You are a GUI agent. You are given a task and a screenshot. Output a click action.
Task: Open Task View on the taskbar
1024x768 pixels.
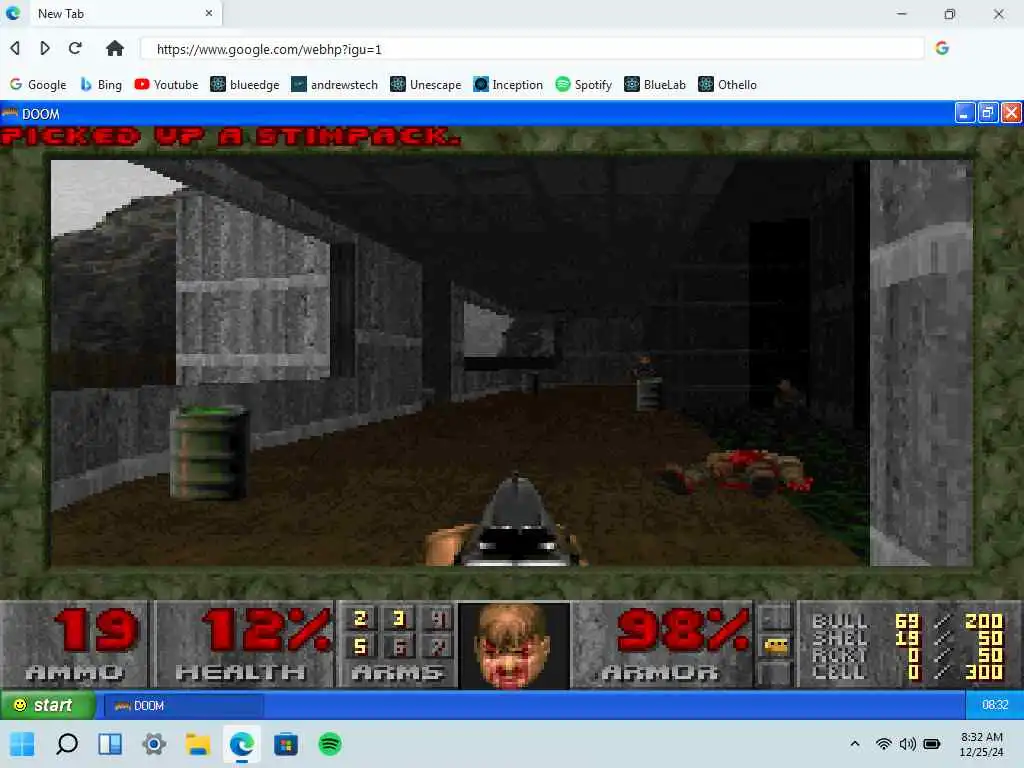pos(110,744)
